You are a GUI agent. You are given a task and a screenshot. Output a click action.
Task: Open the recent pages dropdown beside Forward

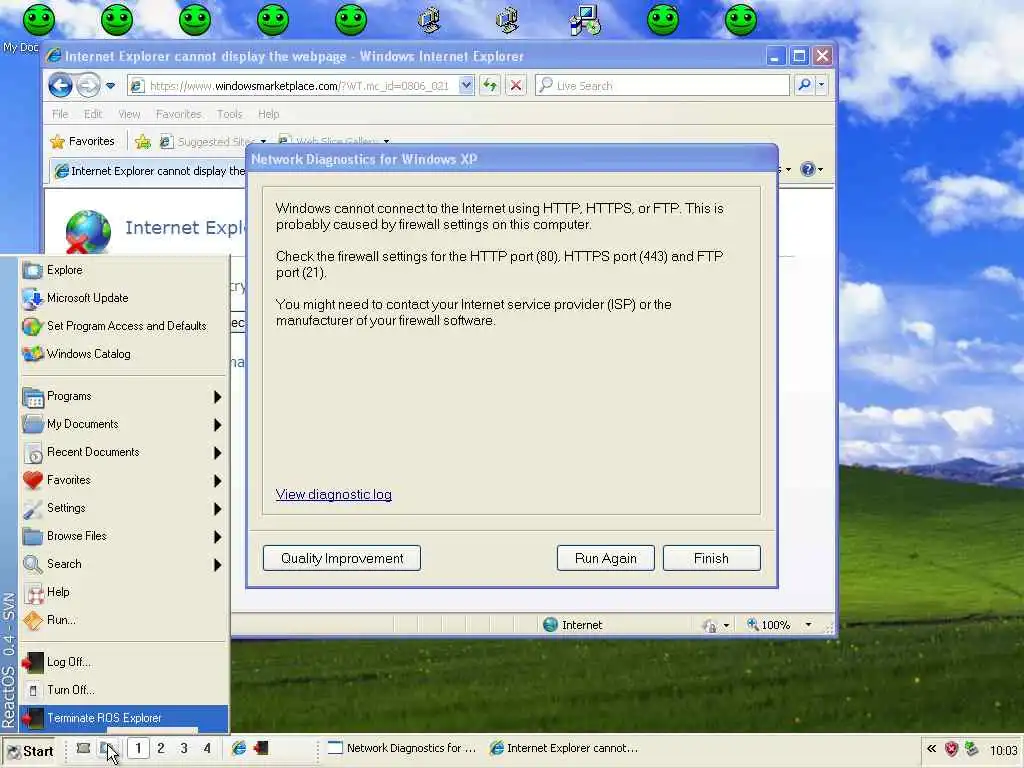pyautogui.click(x=110, y=86)
